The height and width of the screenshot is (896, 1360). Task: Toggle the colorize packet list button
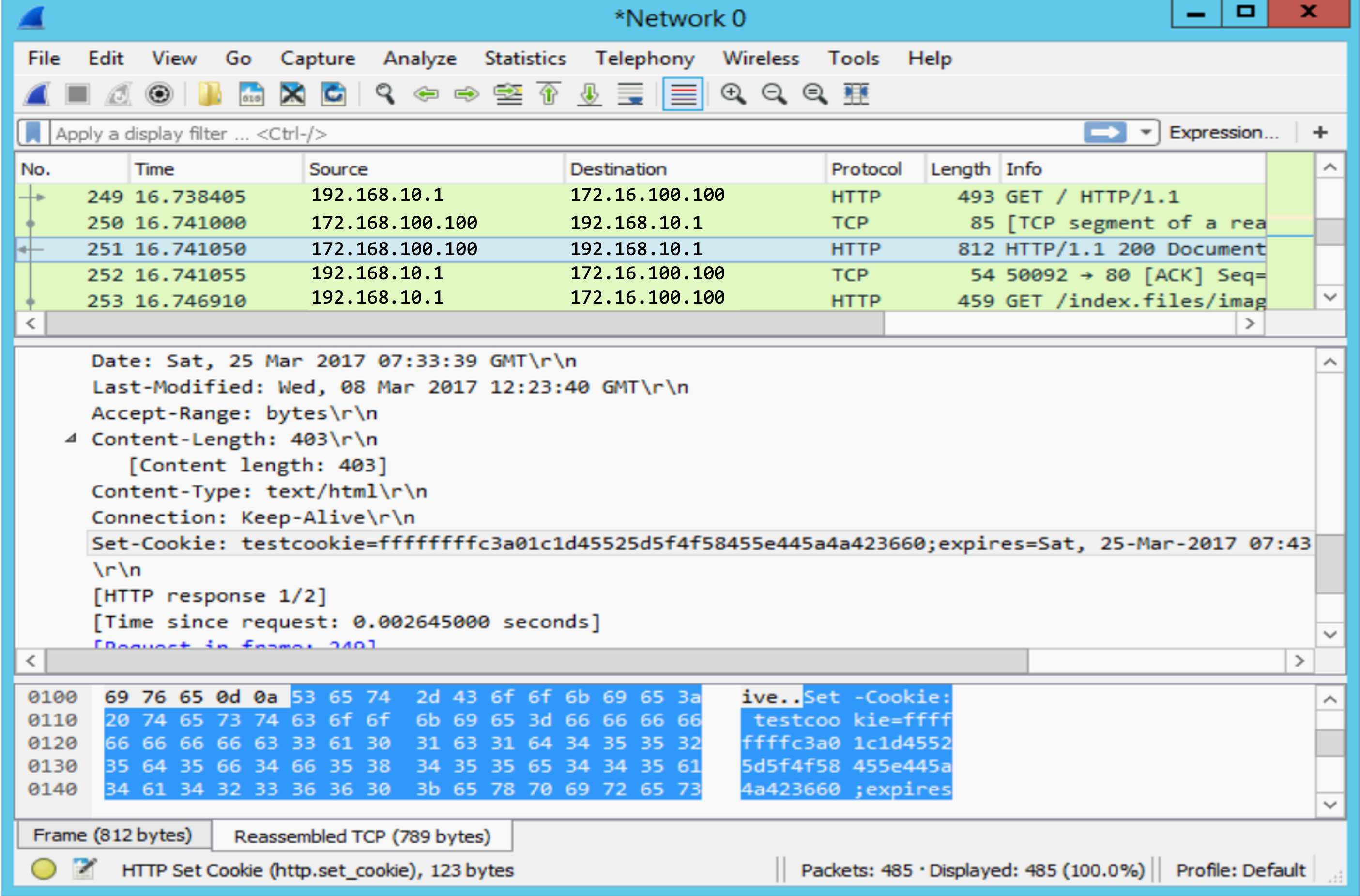pos(682,94)
